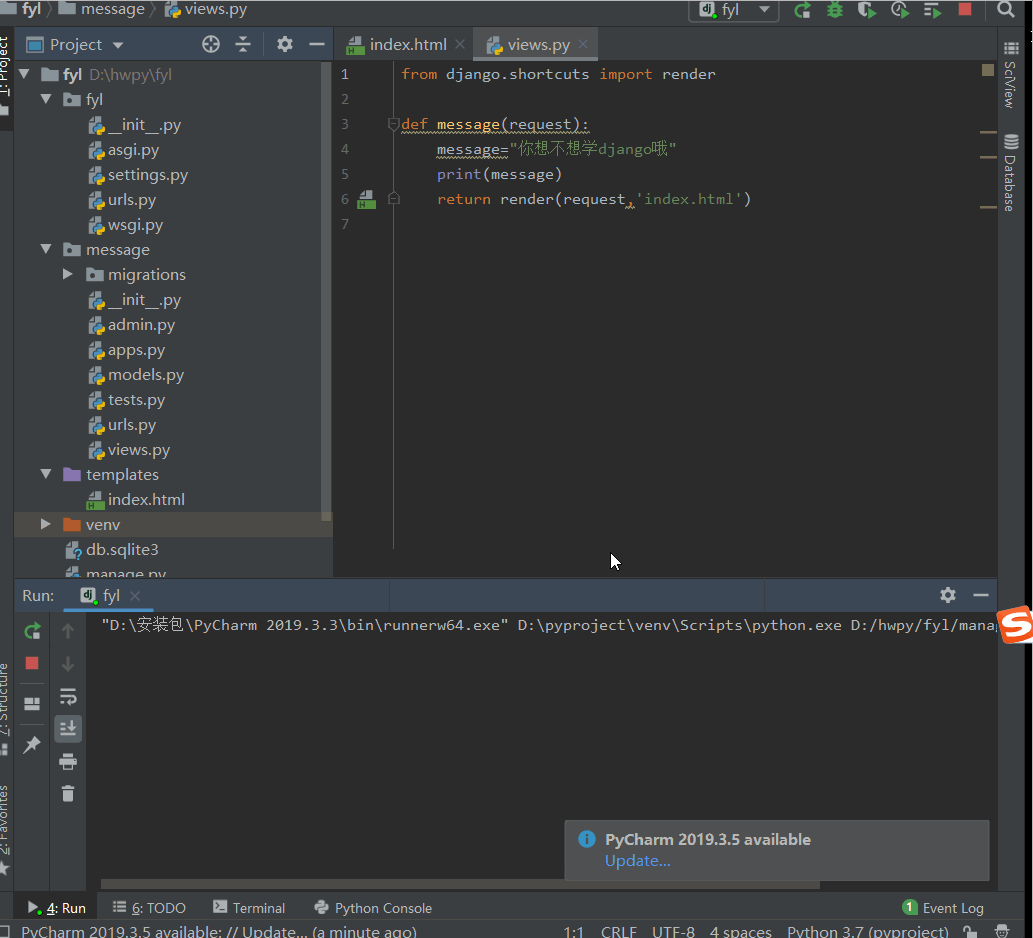Expand the migrations folder
The image size is (1033, 938).
pos(68,274)
